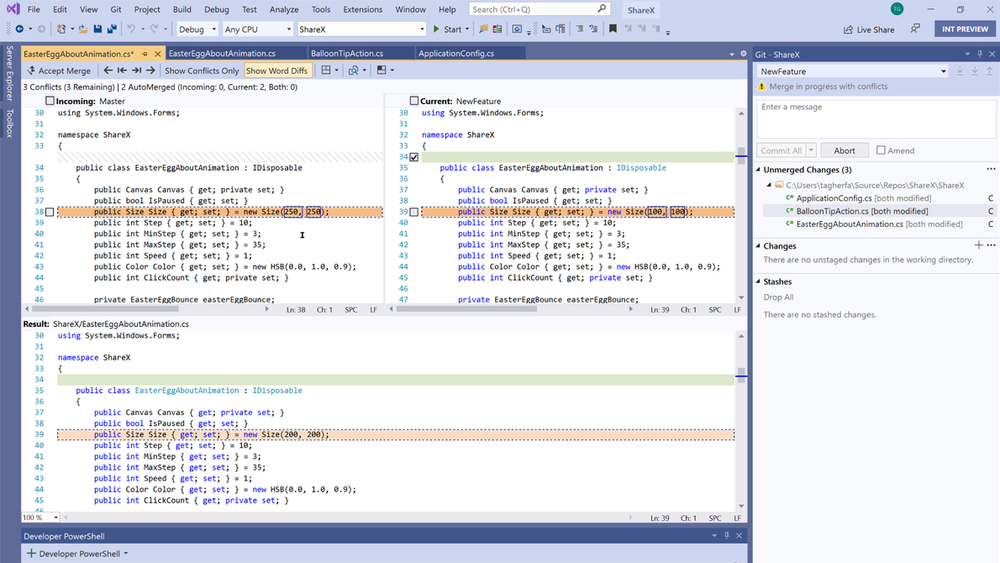Open the Extensions menu
The height and width of the screenshot is (563, 1000).
(x=362, y=9)
